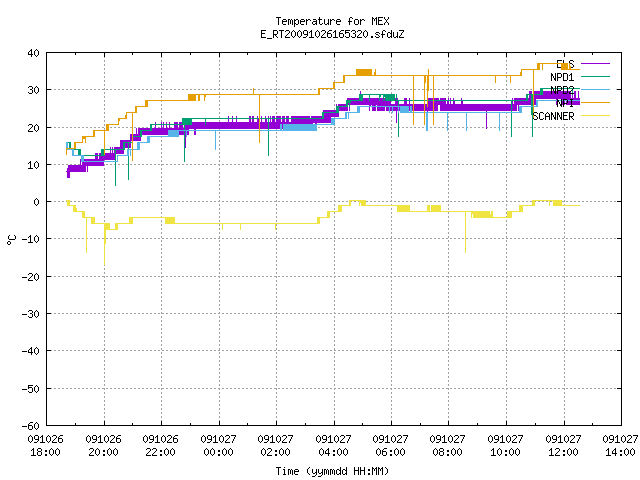
Task: Click the y-axis tick label 30
Action: (33, 90)
